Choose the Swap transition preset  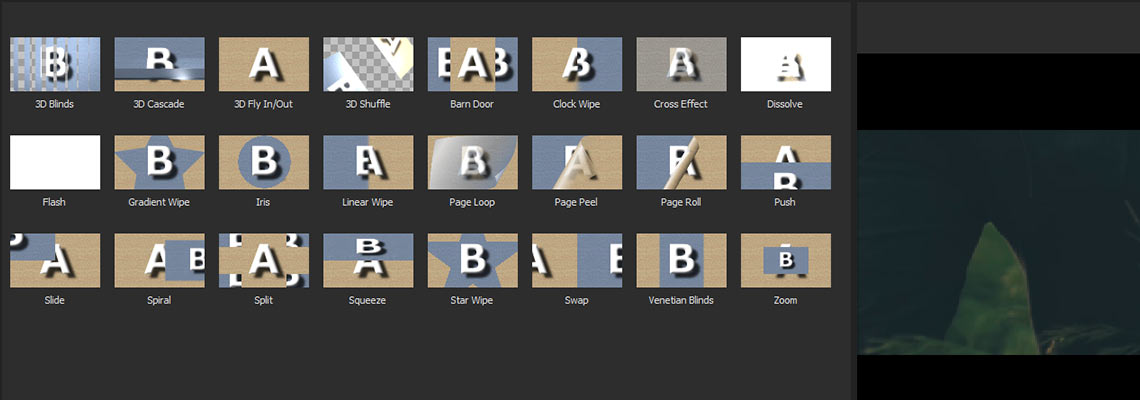[577, 260]
